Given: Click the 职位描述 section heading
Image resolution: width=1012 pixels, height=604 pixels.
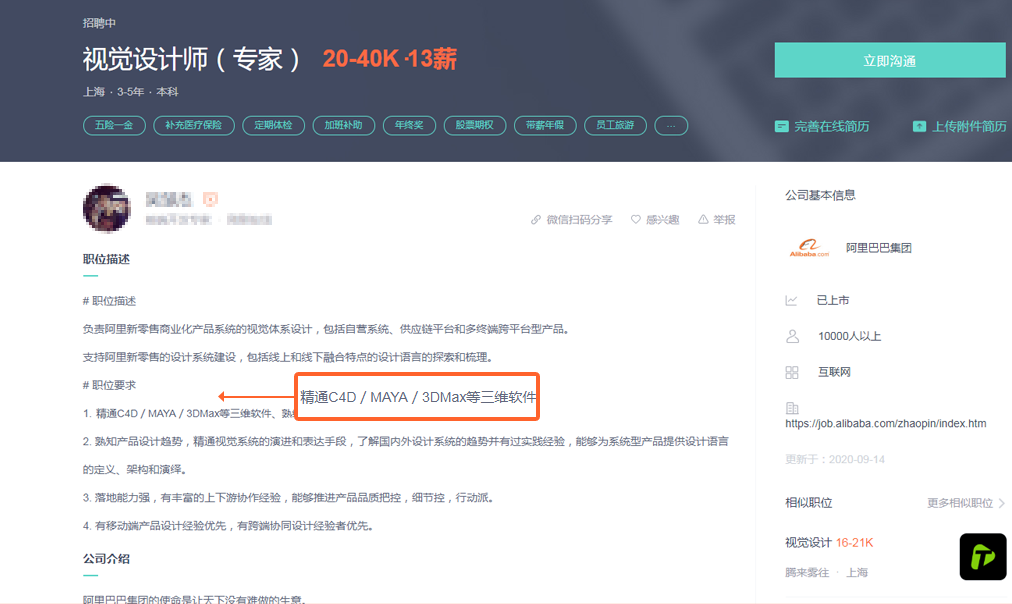Looking at the screenshot, I should click(x=106, y=259).
